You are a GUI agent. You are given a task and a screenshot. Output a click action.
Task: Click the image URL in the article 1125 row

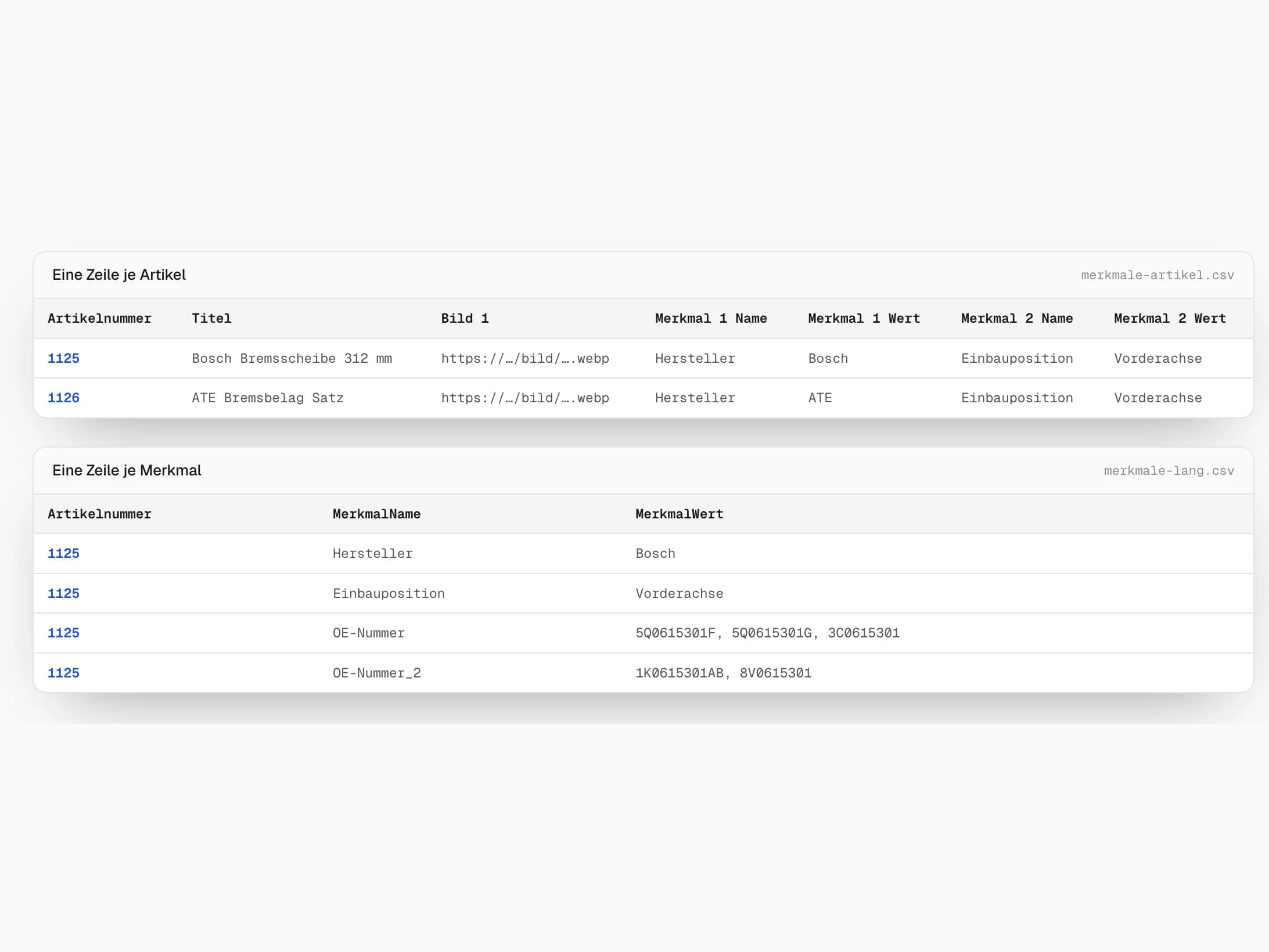pos(525,358)
